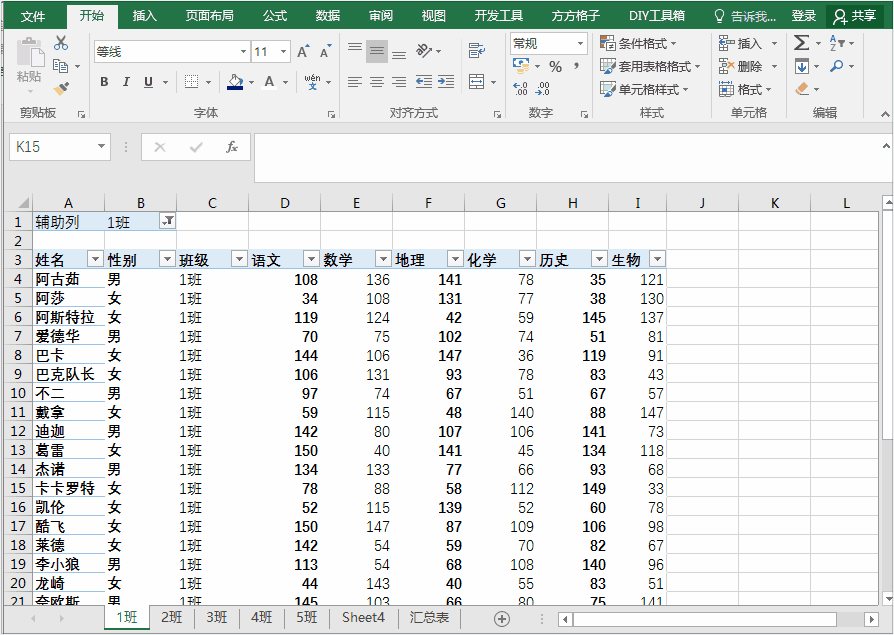This screenshot has width=894, height=635.
Task: Apply comma style icon
Action: 576,67
